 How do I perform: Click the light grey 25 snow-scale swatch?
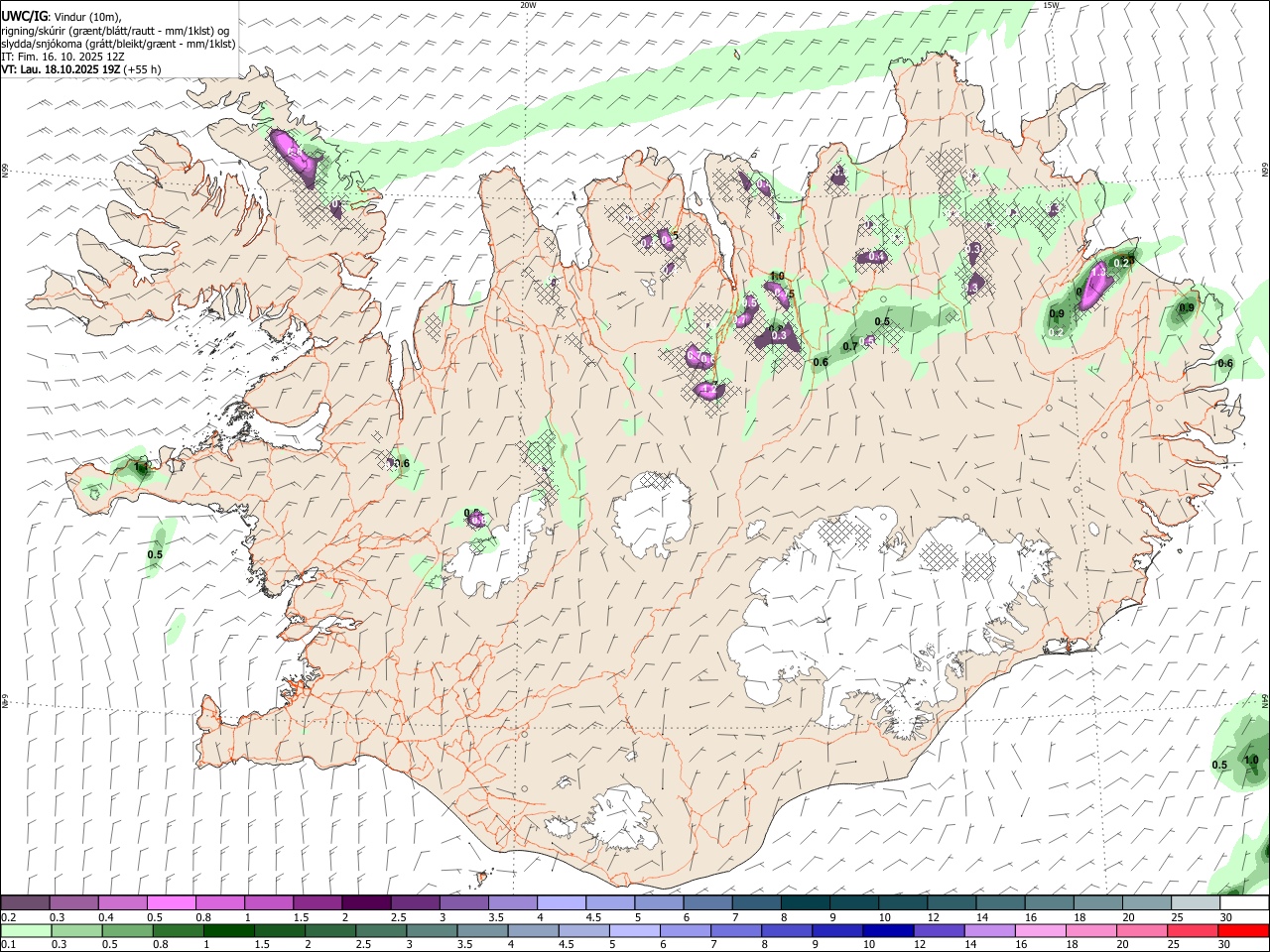point(1196,903)
